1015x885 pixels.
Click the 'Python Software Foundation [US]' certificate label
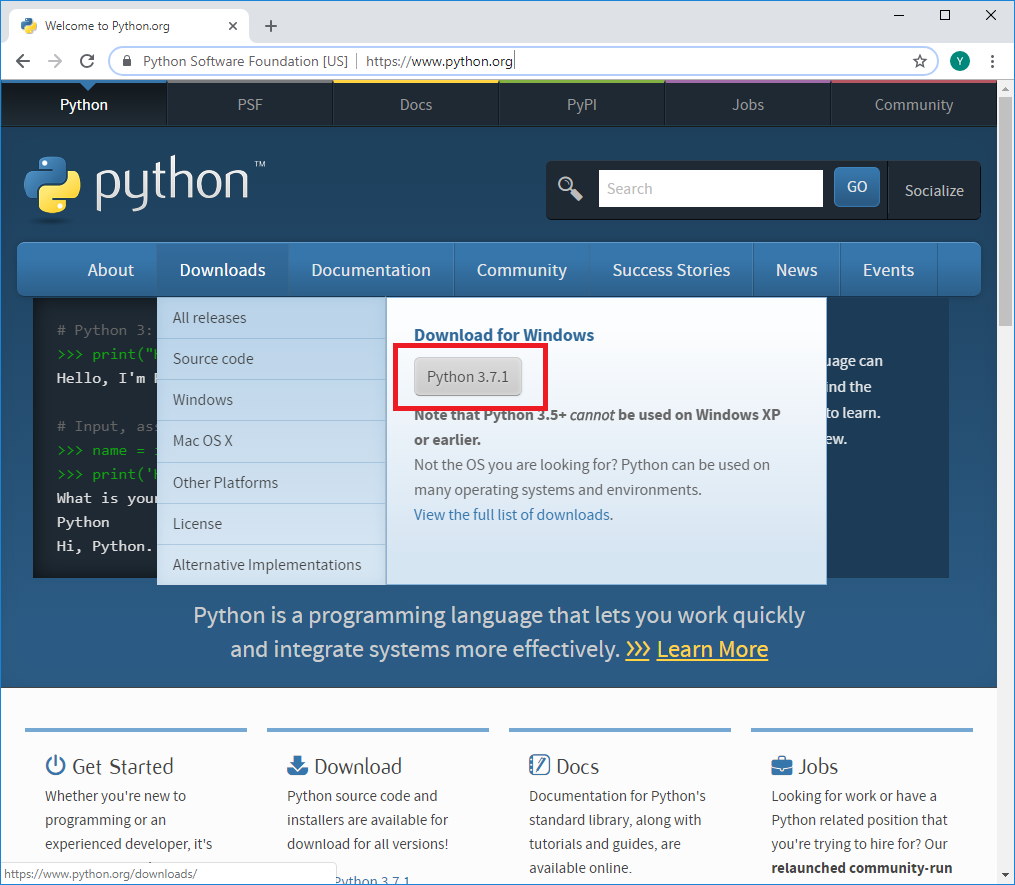[245, 62]
